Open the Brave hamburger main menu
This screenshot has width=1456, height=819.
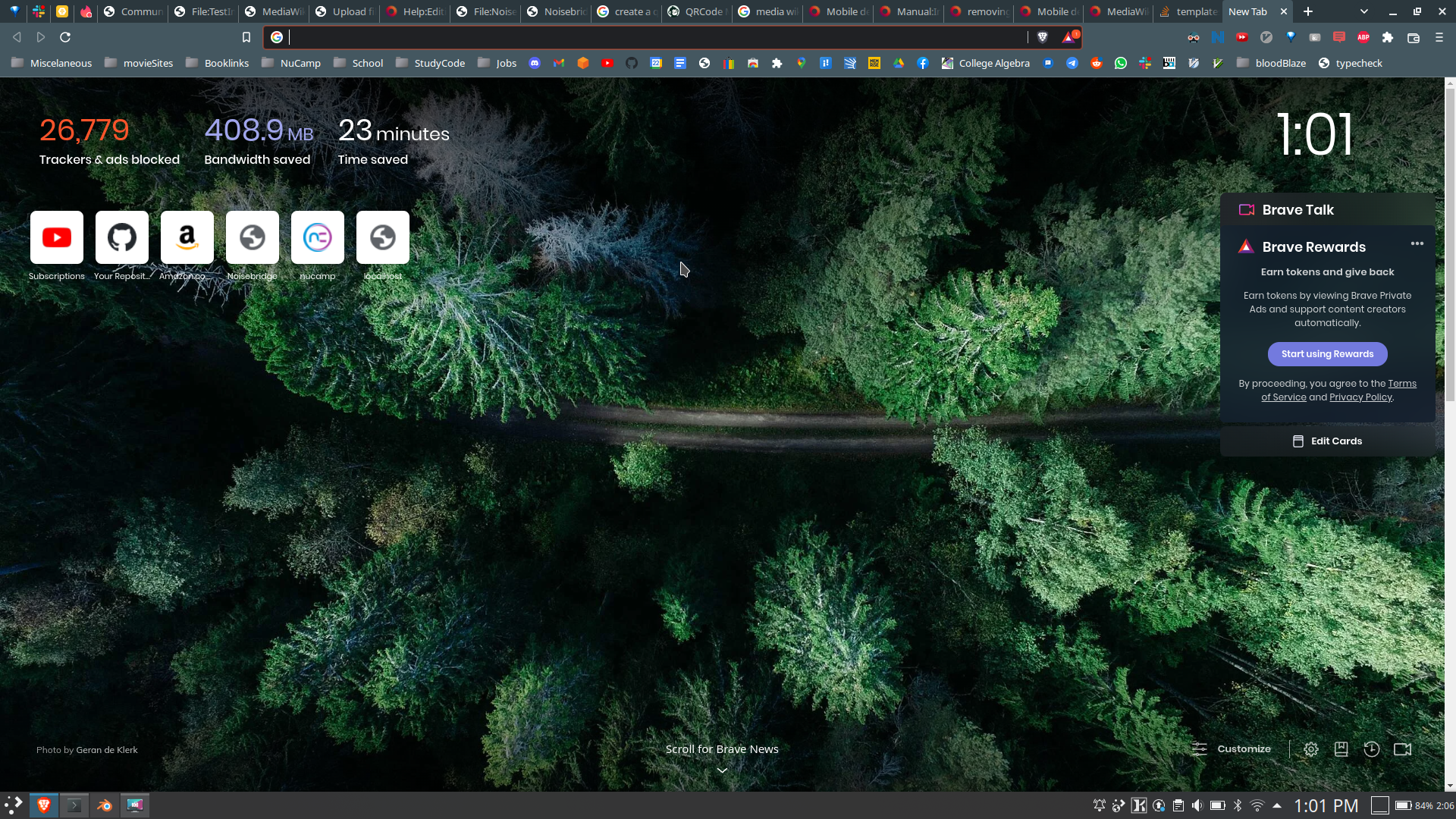pyautogui.click(x=1439, y=37)
